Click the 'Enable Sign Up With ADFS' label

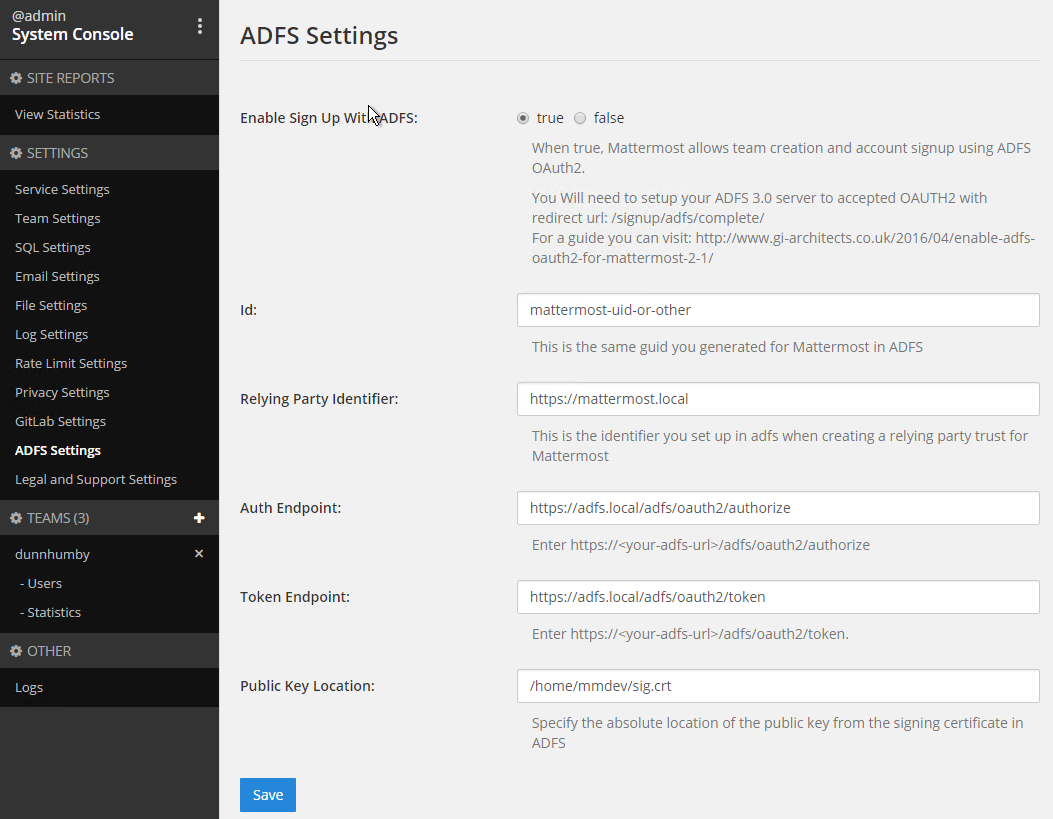pyautogui.click(x=329, y=118)
